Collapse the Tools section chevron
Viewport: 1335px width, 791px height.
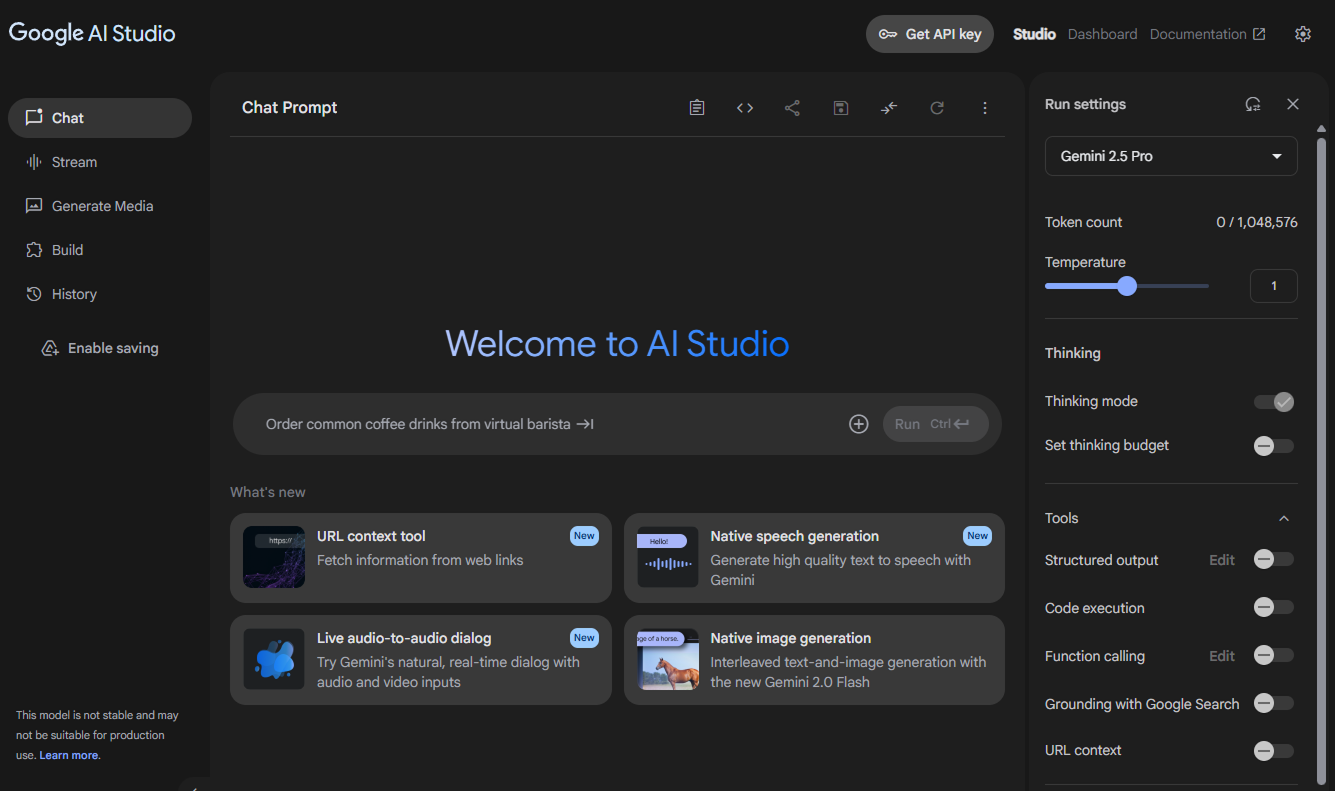pos(1284,518)
